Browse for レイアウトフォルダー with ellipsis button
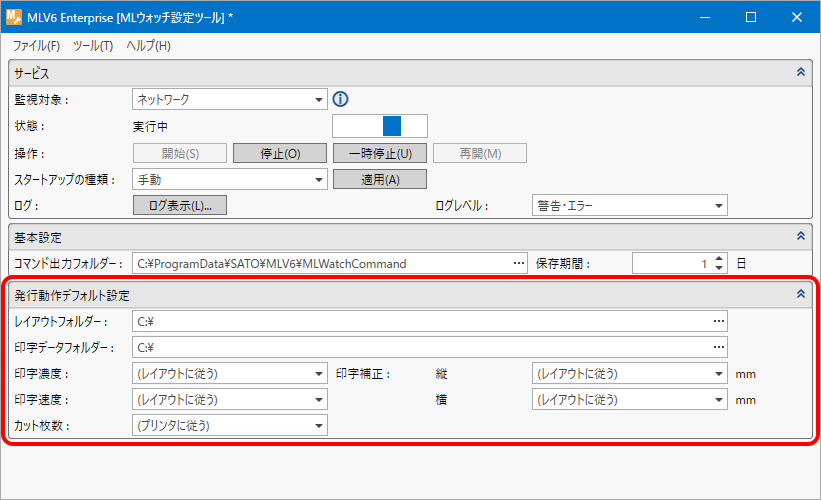821x500 pixels. 719,320
